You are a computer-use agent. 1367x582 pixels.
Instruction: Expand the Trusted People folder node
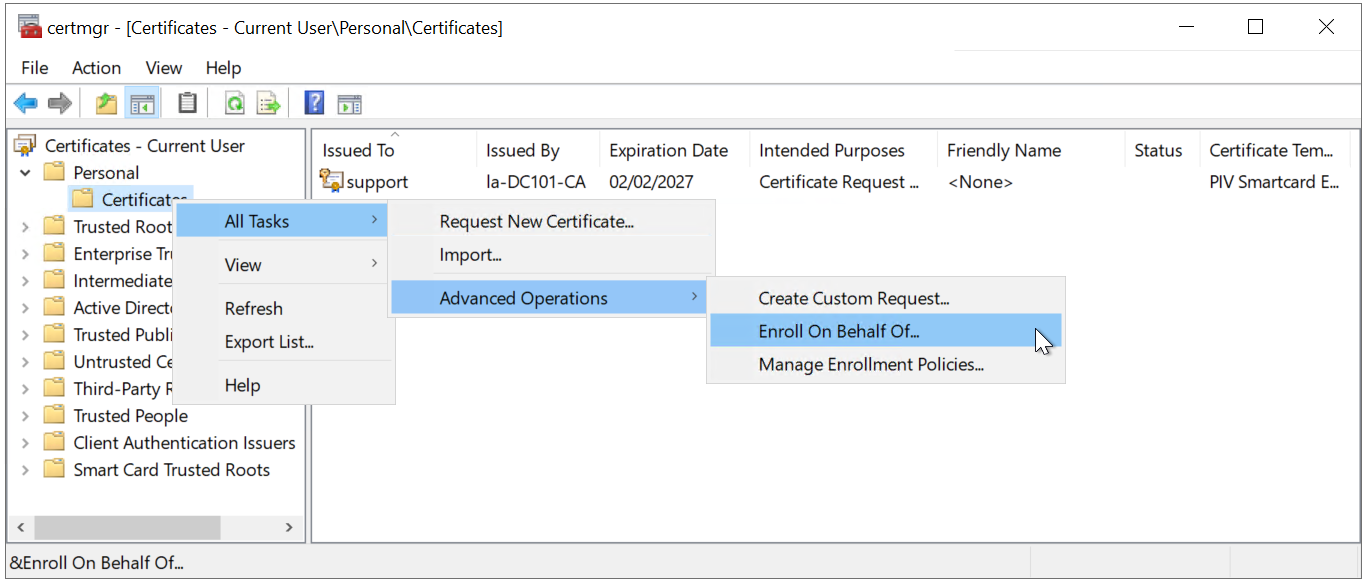coord(25,416)
